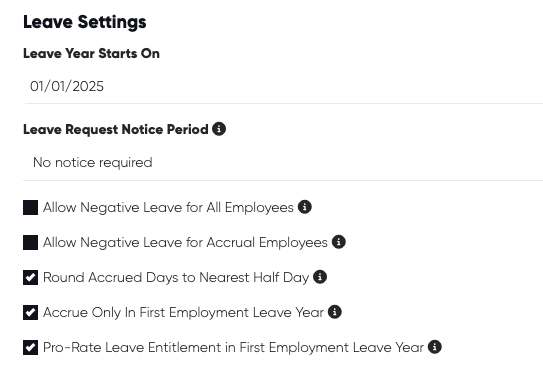
Task: Click info icon for Negative Leave All Employees
Action: tap(305, 207)
